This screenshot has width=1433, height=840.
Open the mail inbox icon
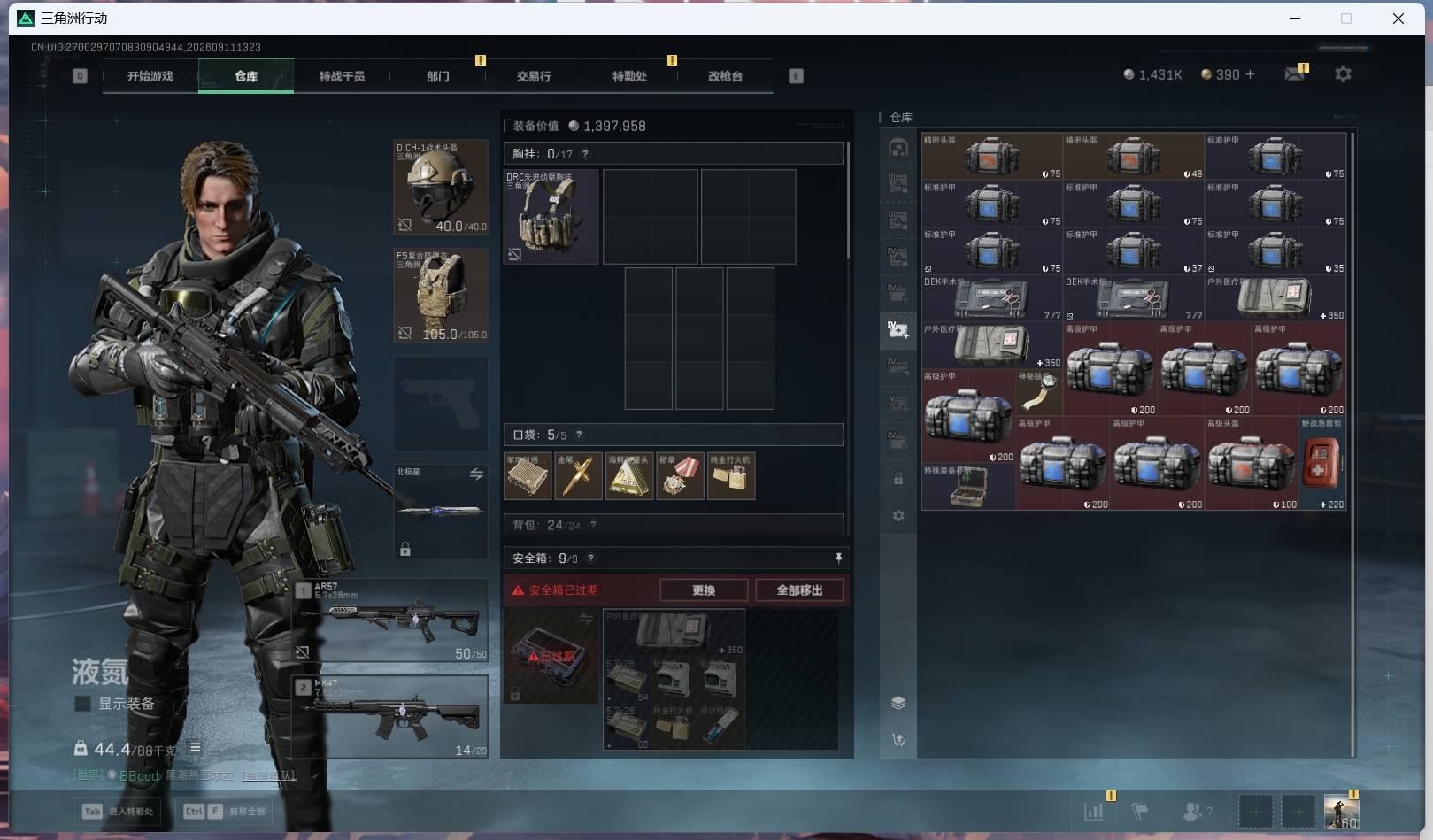click(1294, 74)
